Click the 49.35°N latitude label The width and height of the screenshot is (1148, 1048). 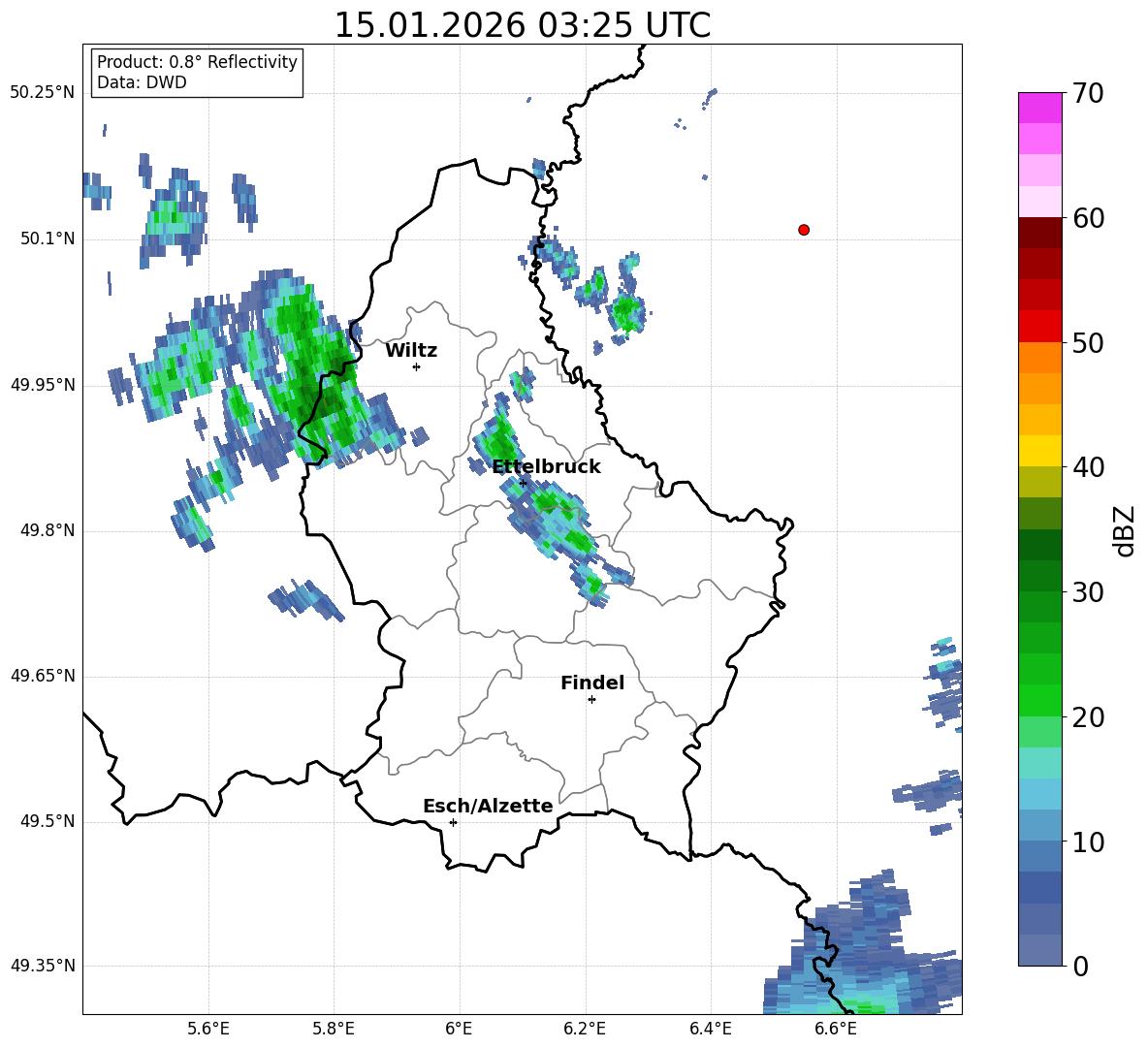pyautogui.click(x=43, y=966)
